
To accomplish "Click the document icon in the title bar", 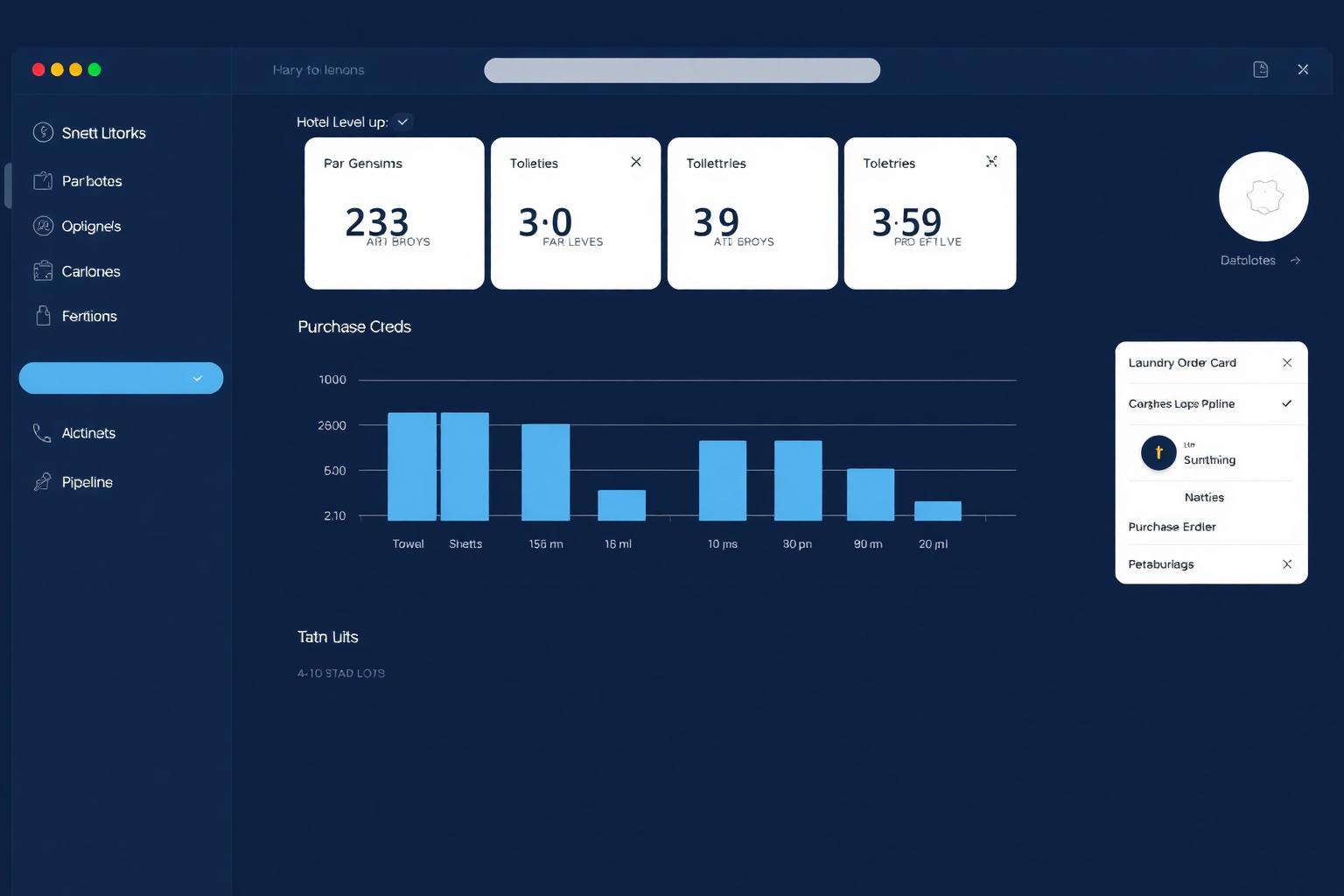I will point(1261,69).
